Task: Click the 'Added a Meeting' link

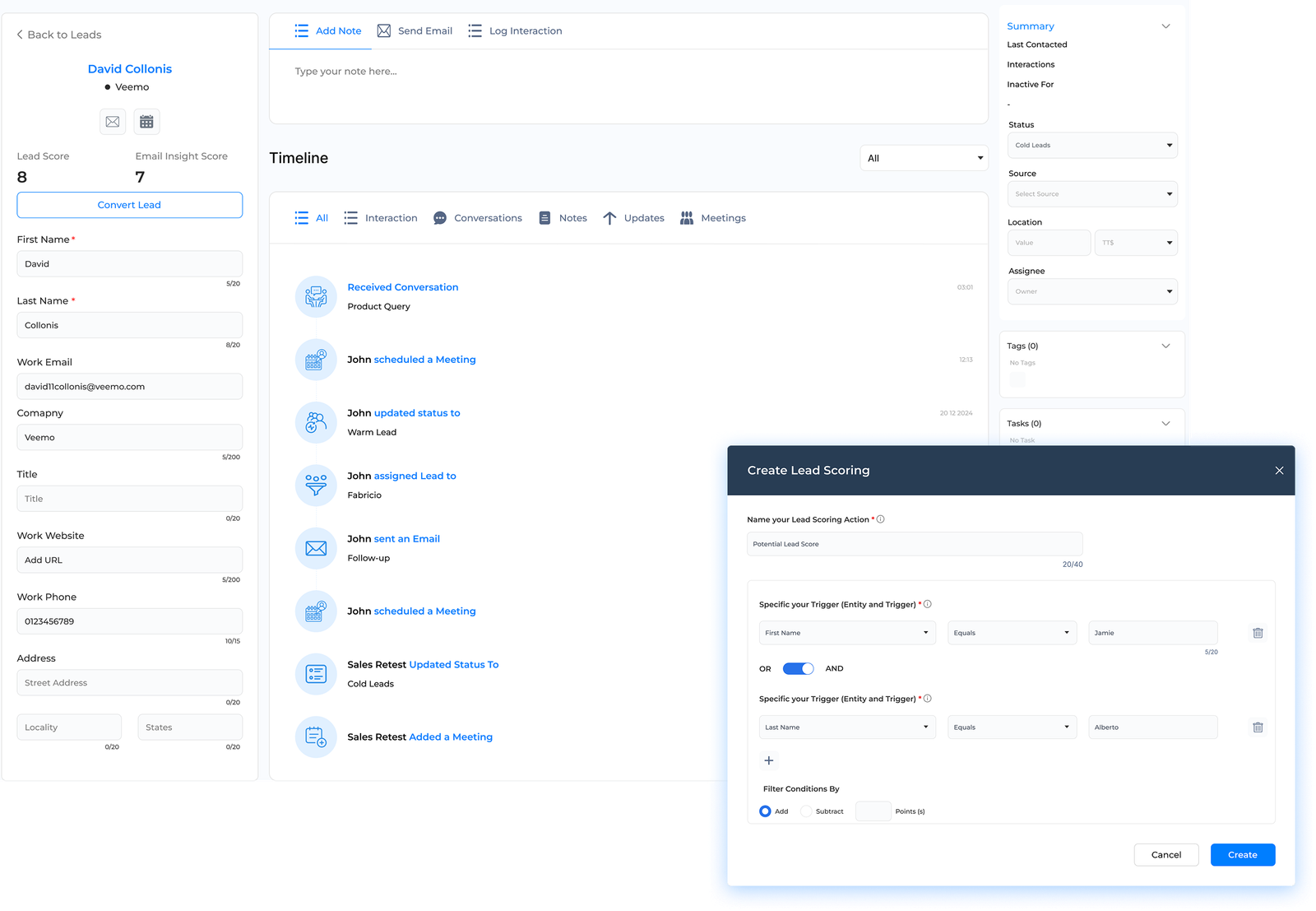Action: pyautogui.click(x=451, y=737)
